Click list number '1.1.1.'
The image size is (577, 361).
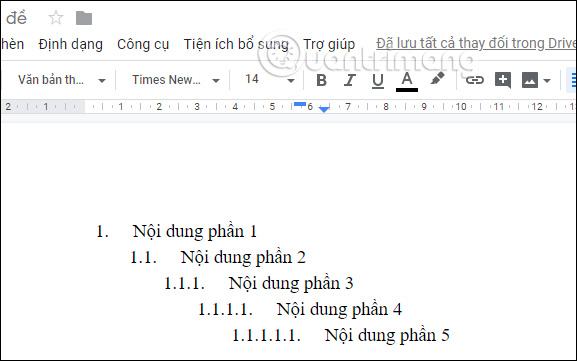pyautogui.click(x=184, y=284)
